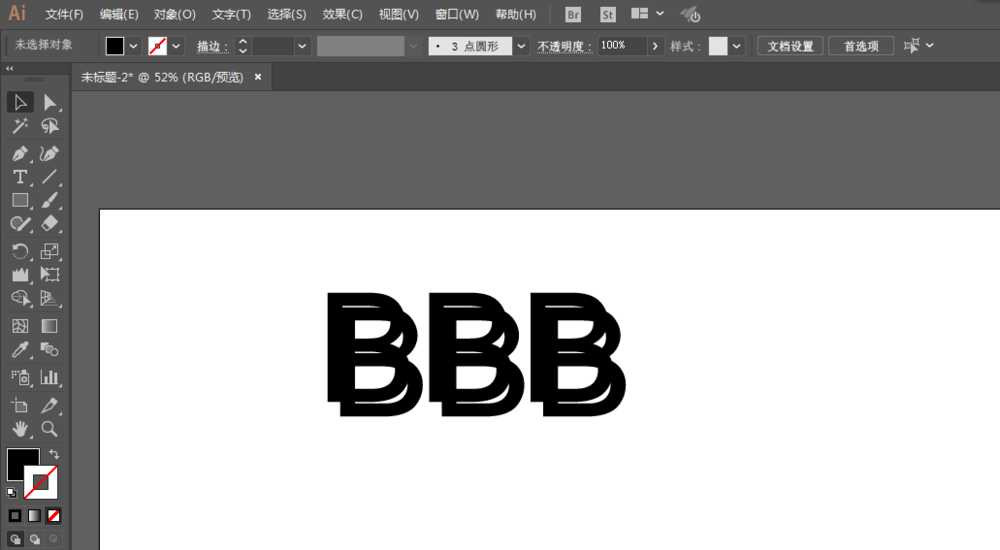The height and width of the screenshot is (550, 1000).
Task: Select the Direct Selection tool
Action: coord(50,102)
